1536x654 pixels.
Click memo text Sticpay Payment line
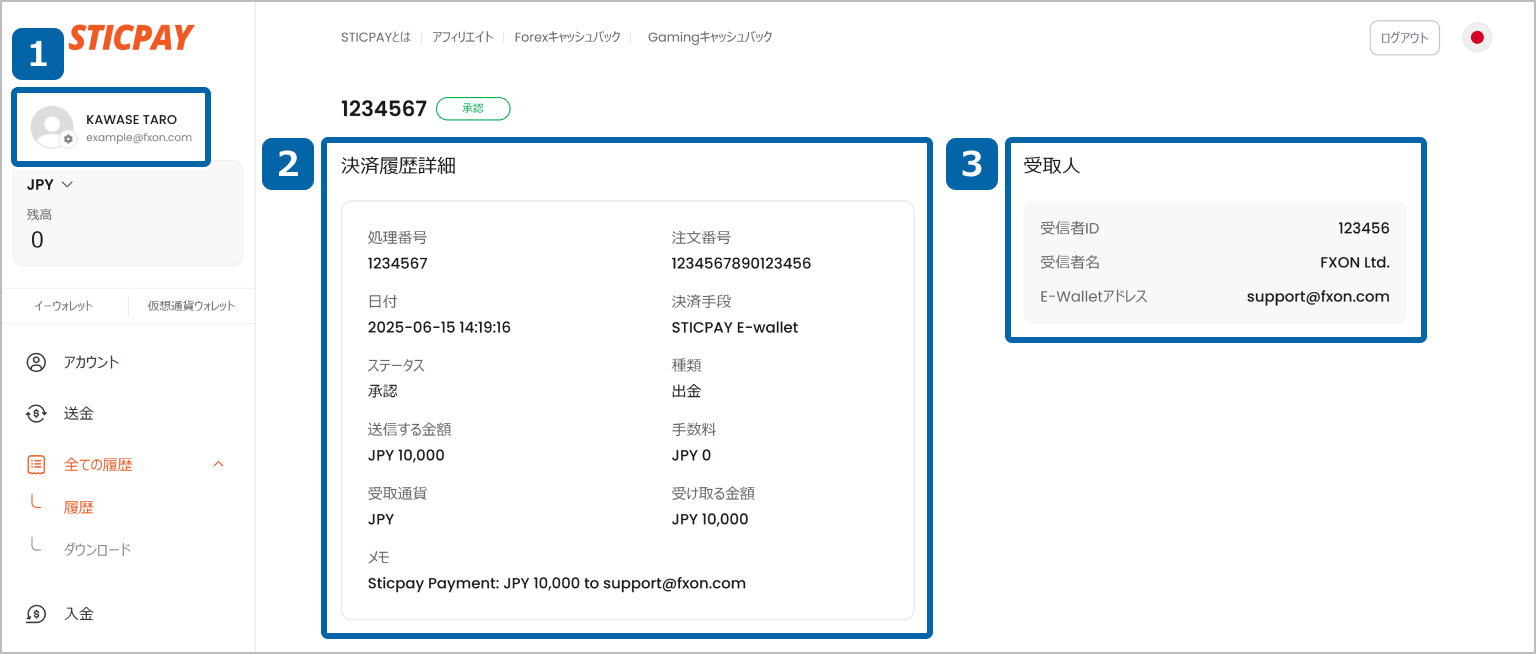click(x=557, y=583)
